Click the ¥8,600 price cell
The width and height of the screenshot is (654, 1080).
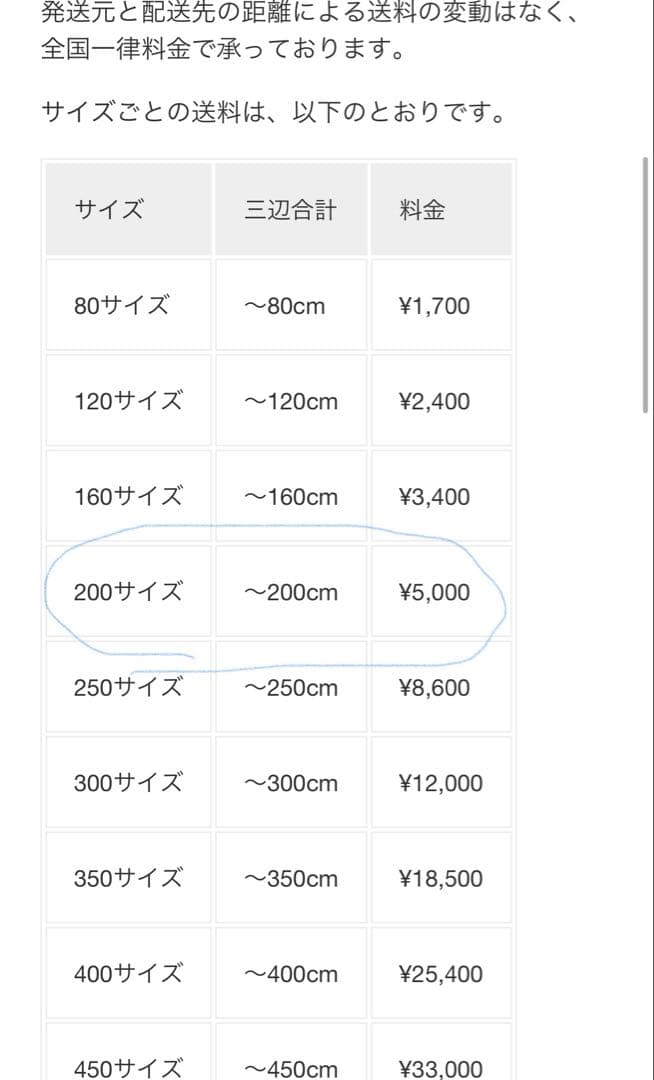[434, 688]
